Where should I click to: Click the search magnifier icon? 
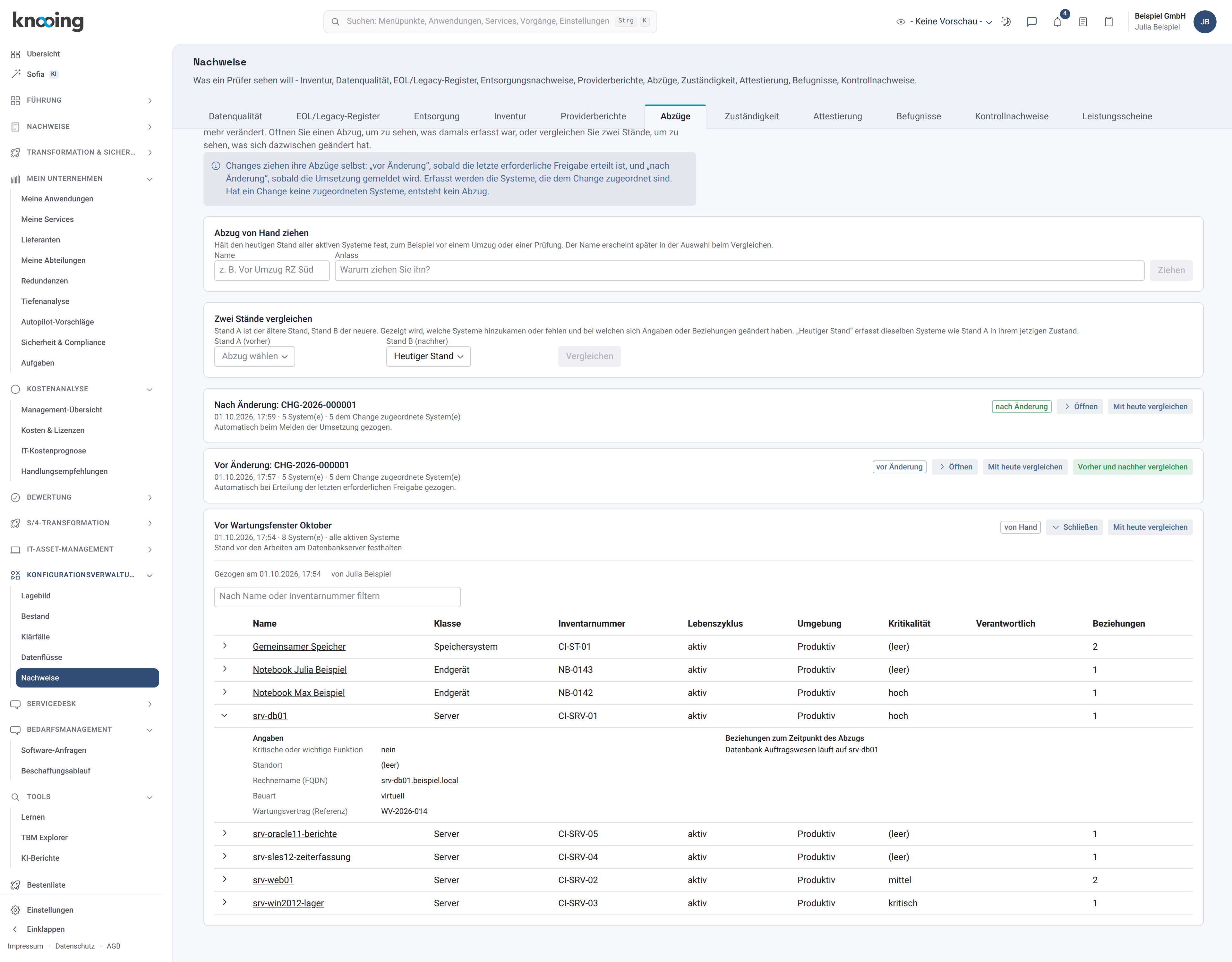(x=335, y=21)
